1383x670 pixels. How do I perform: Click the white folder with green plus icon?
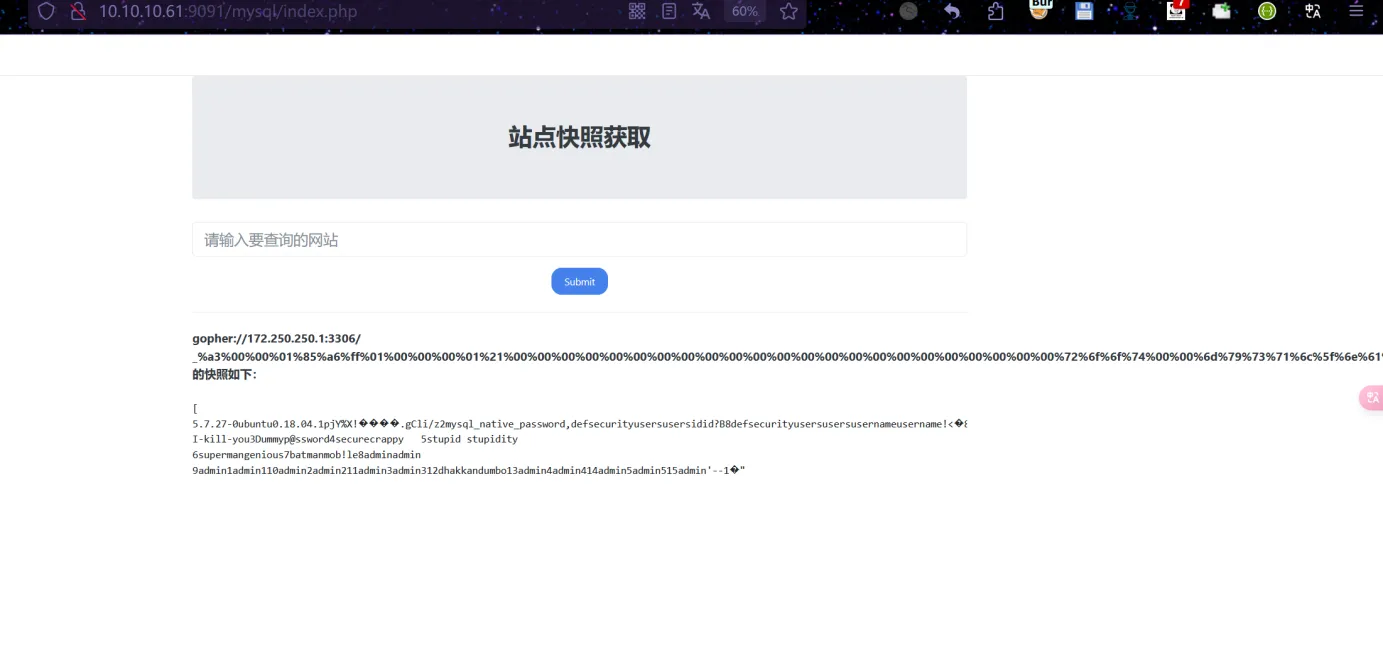click(1221, 11)
